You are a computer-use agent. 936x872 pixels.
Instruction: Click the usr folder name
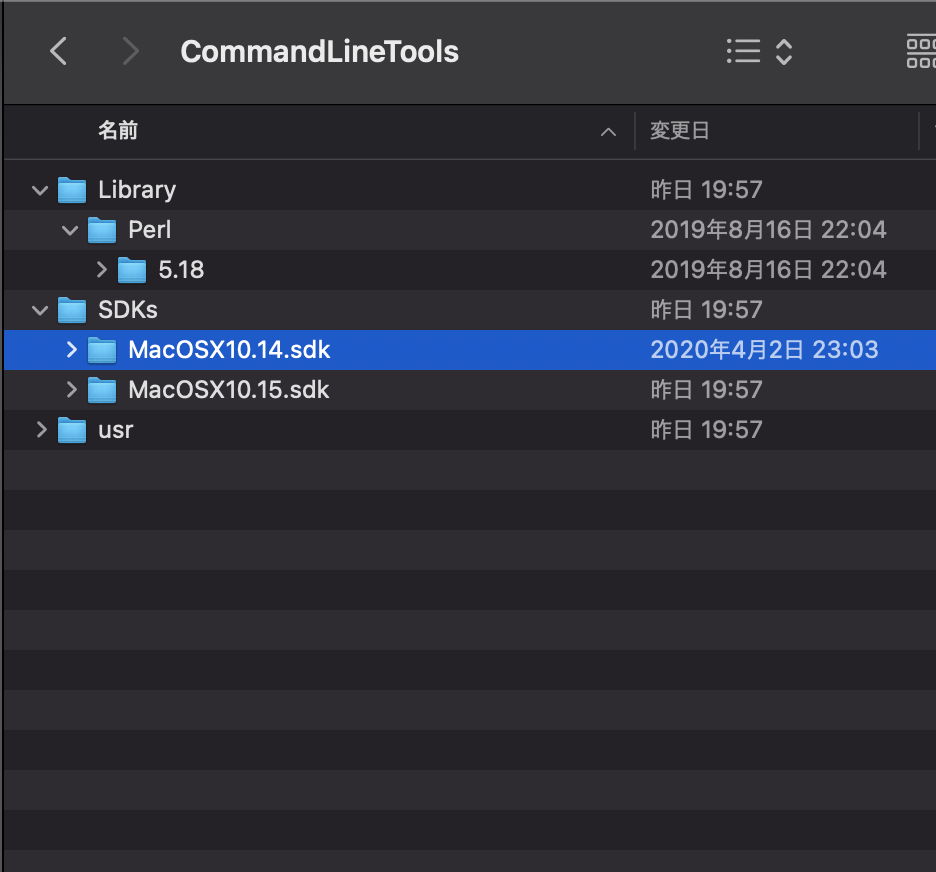(115, 430)
